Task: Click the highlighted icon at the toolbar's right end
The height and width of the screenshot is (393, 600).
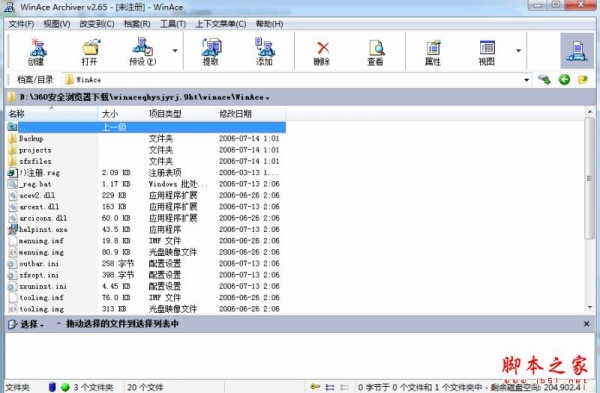Action: tap(577, 51)
